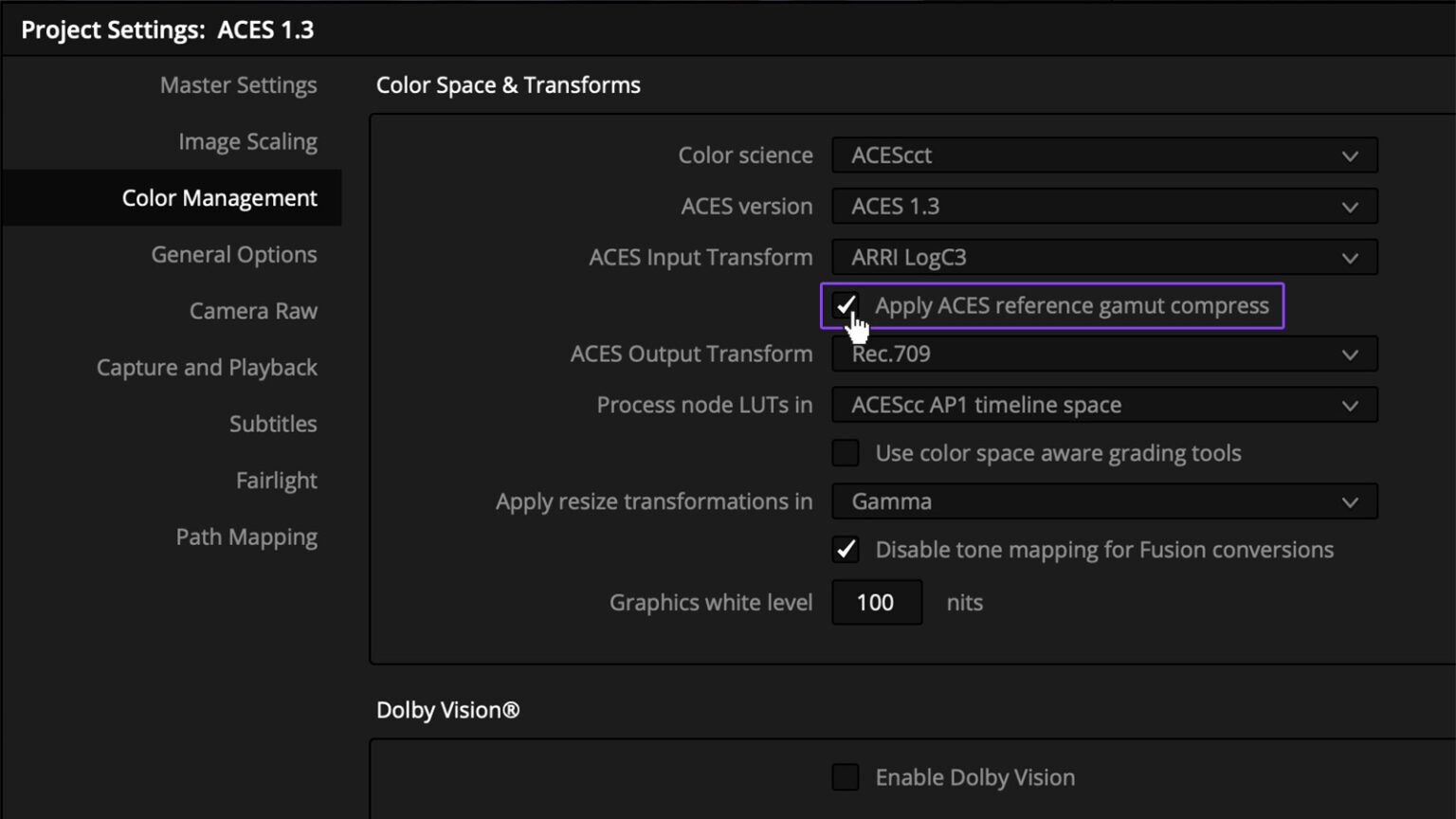This screenshot has height=819, width=1456.
Task: Open the Image Scaling settings
Action: coord(247,140)
